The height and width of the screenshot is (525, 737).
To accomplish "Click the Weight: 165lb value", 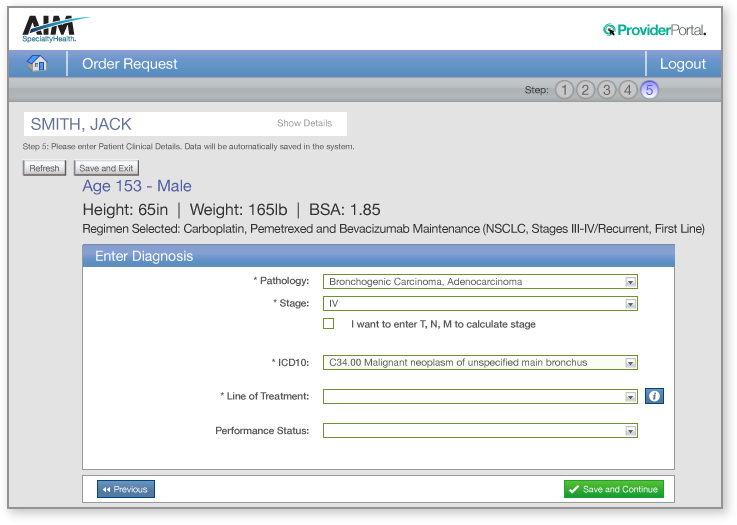I will pyautogui.click(x=238, y=210).
